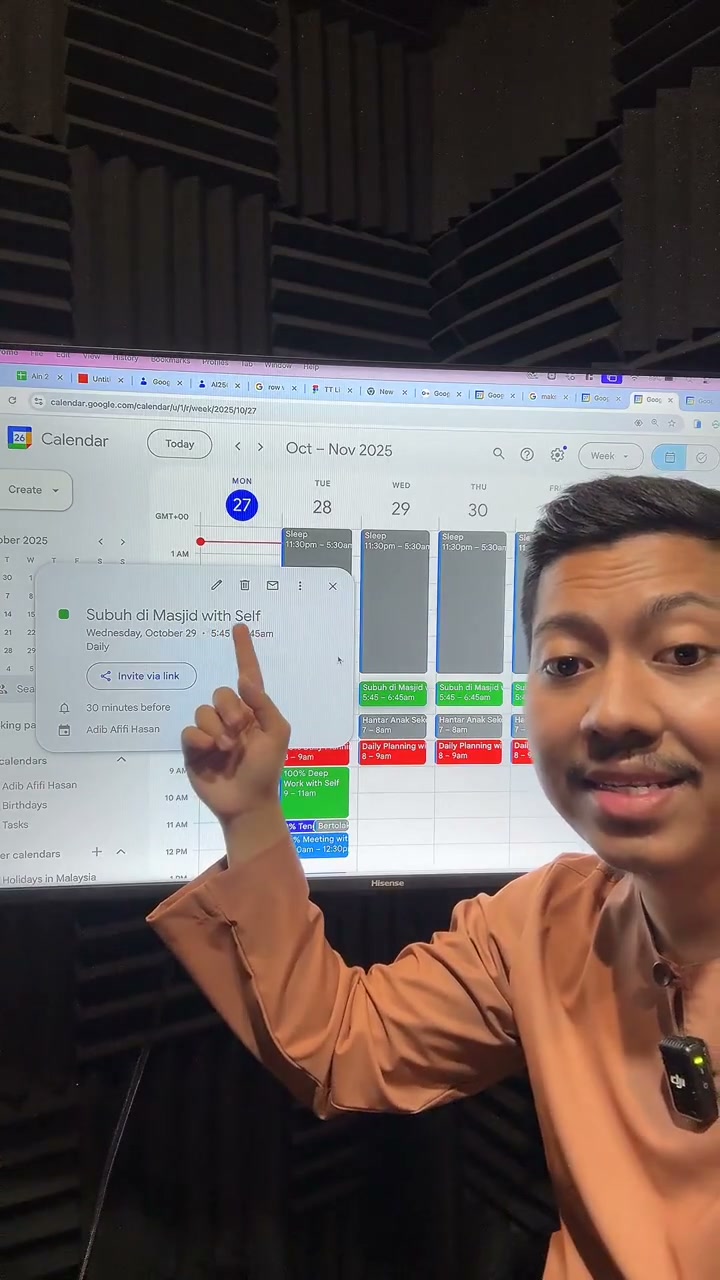Open the View menu in menu bar
The width and height of the screenshot is (720, 1280).
pyautogui.click(x=91, y=356)
